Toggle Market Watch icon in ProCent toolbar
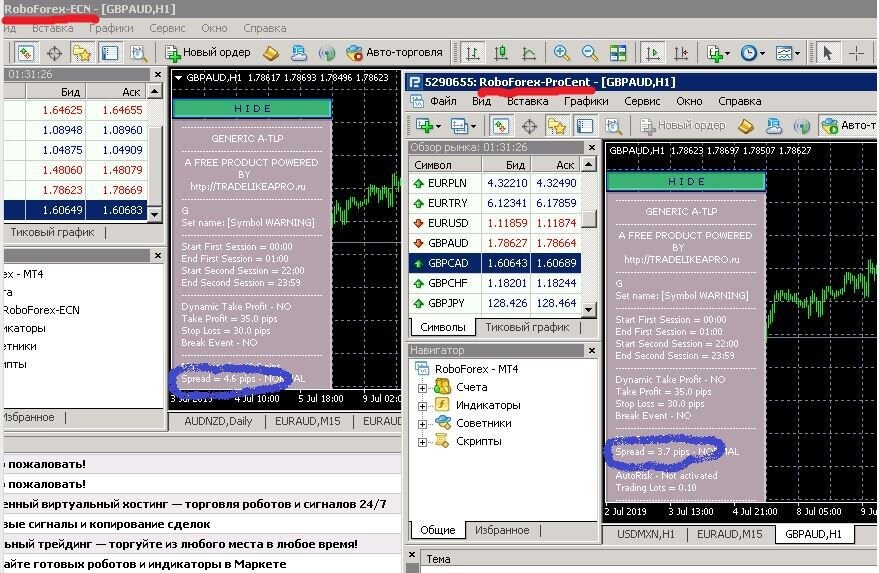This screenshot has height=573, width=879. tap(500, 126)
